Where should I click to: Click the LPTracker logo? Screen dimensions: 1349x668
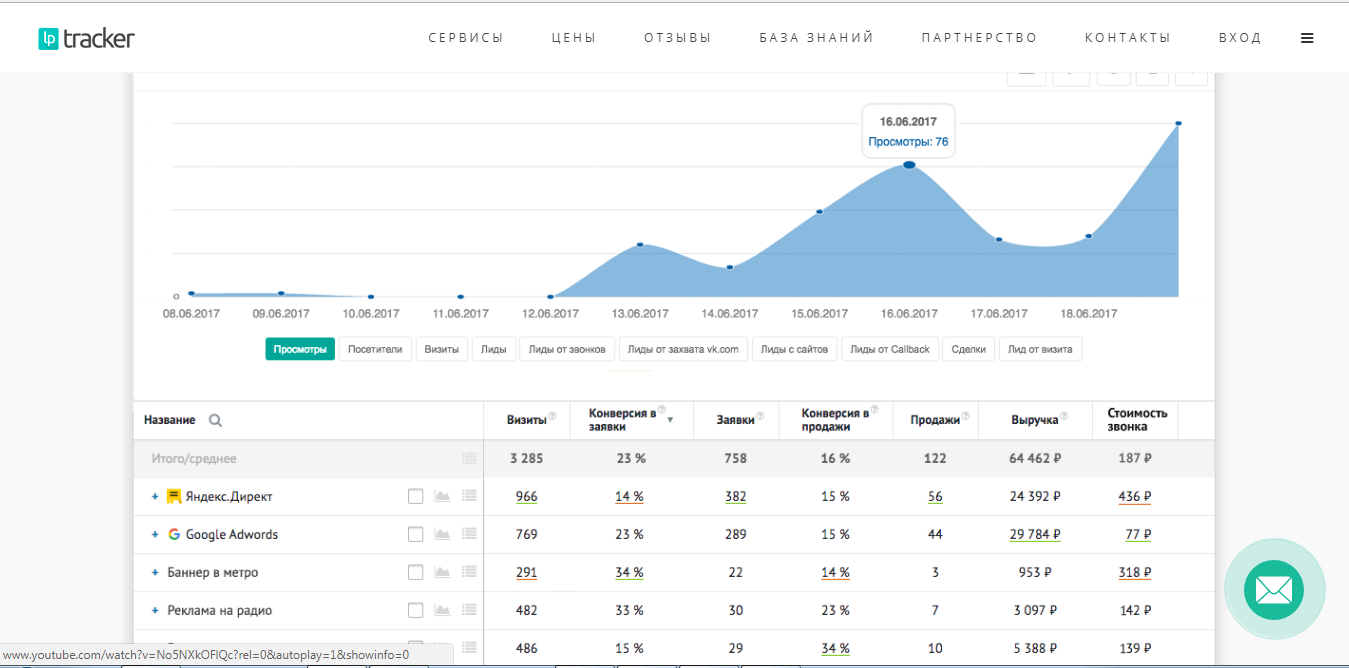point(86,38)
